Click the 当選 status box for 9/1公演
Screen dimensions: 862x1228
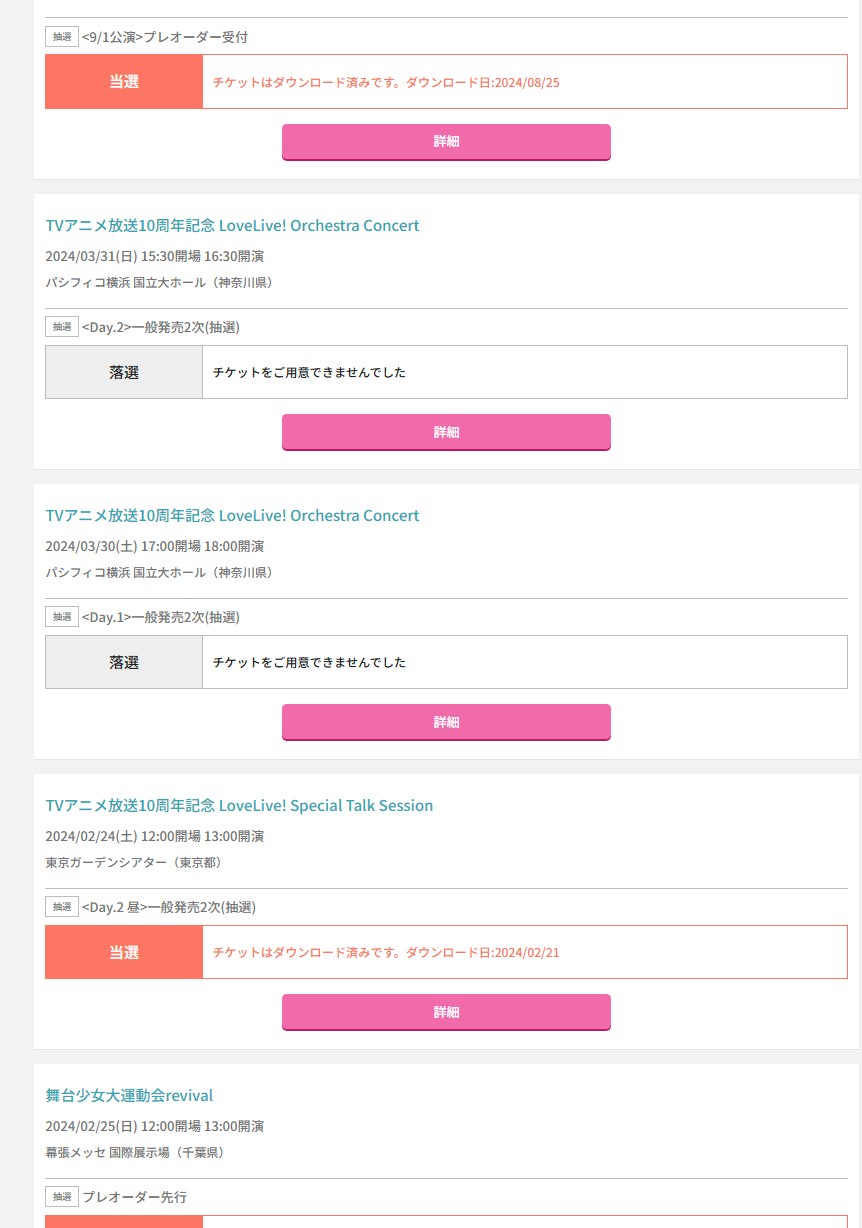point(124,82)
